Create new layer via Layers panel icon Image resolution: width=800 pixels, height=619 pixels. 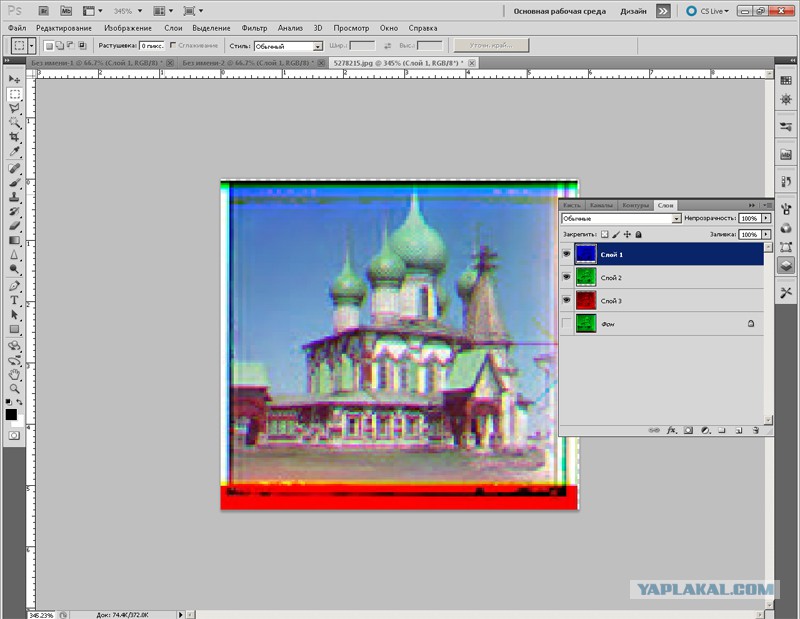click(x=738, y=430)
